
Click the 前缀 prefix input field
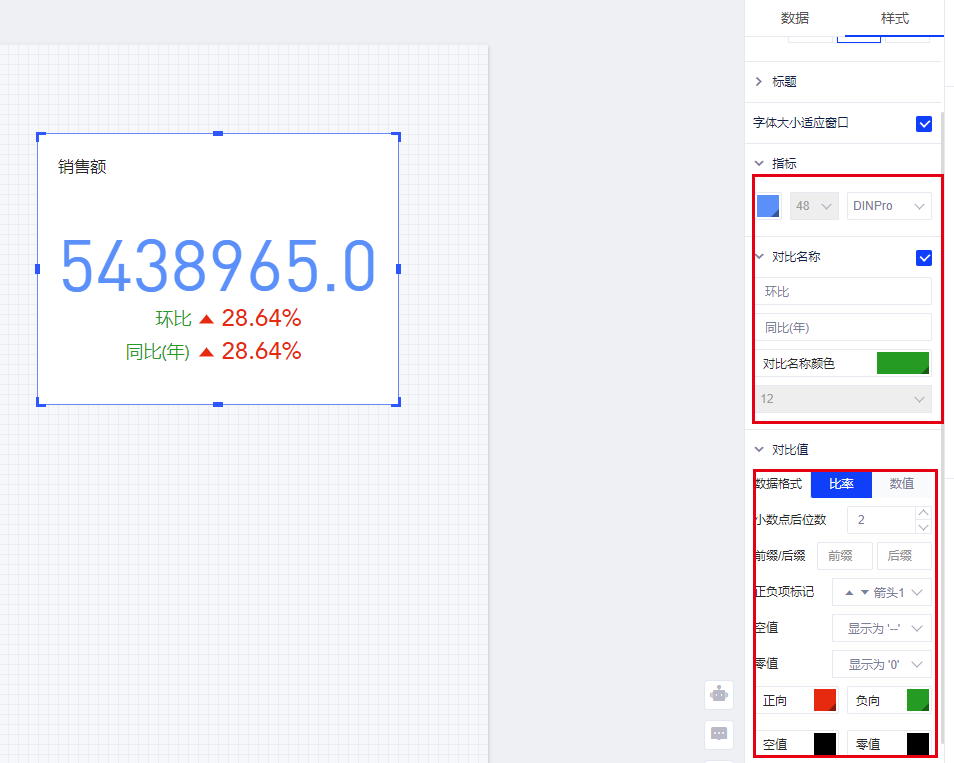[844, 556]
